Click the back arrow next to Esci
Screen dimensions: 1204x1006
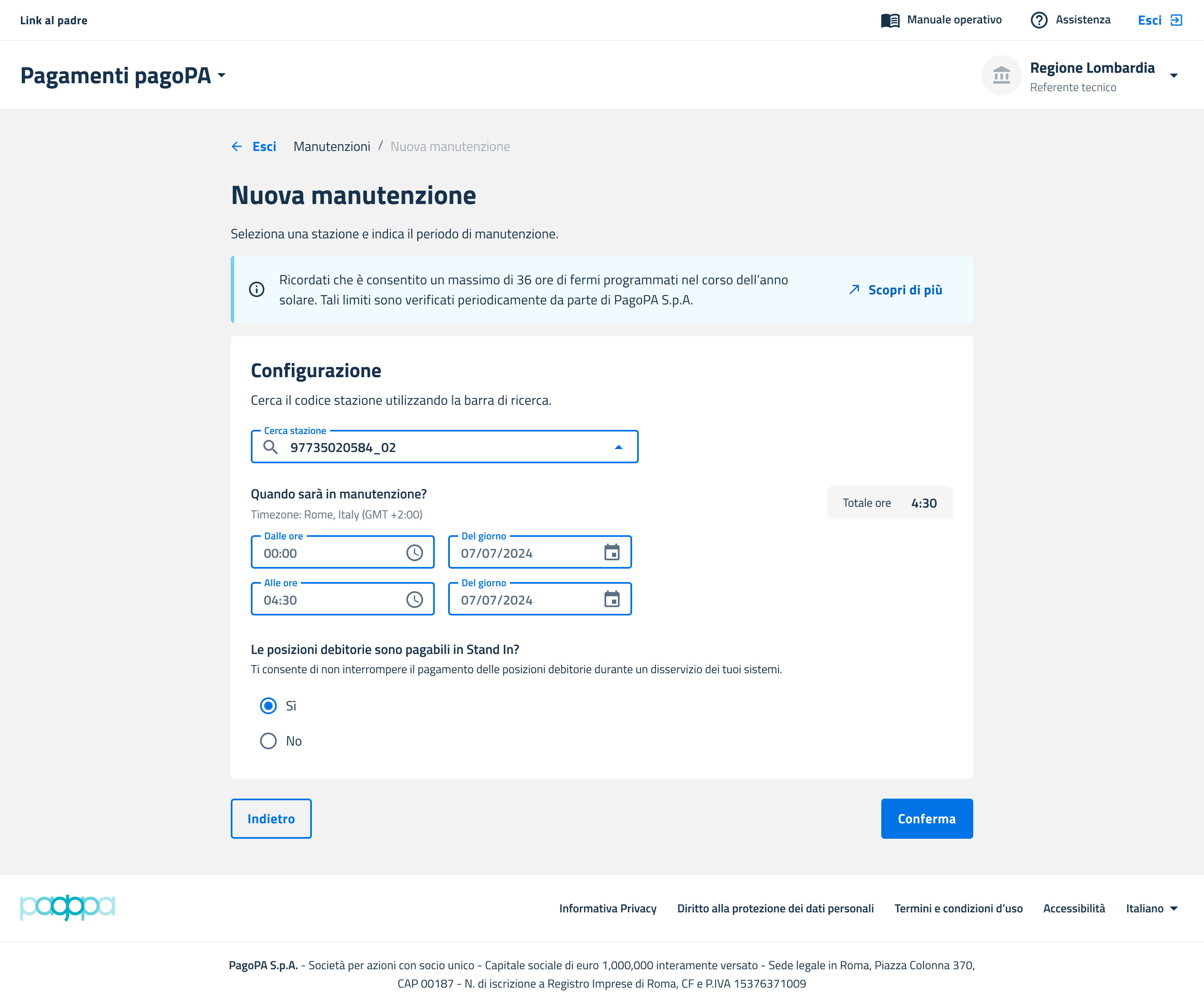(237, 147)
